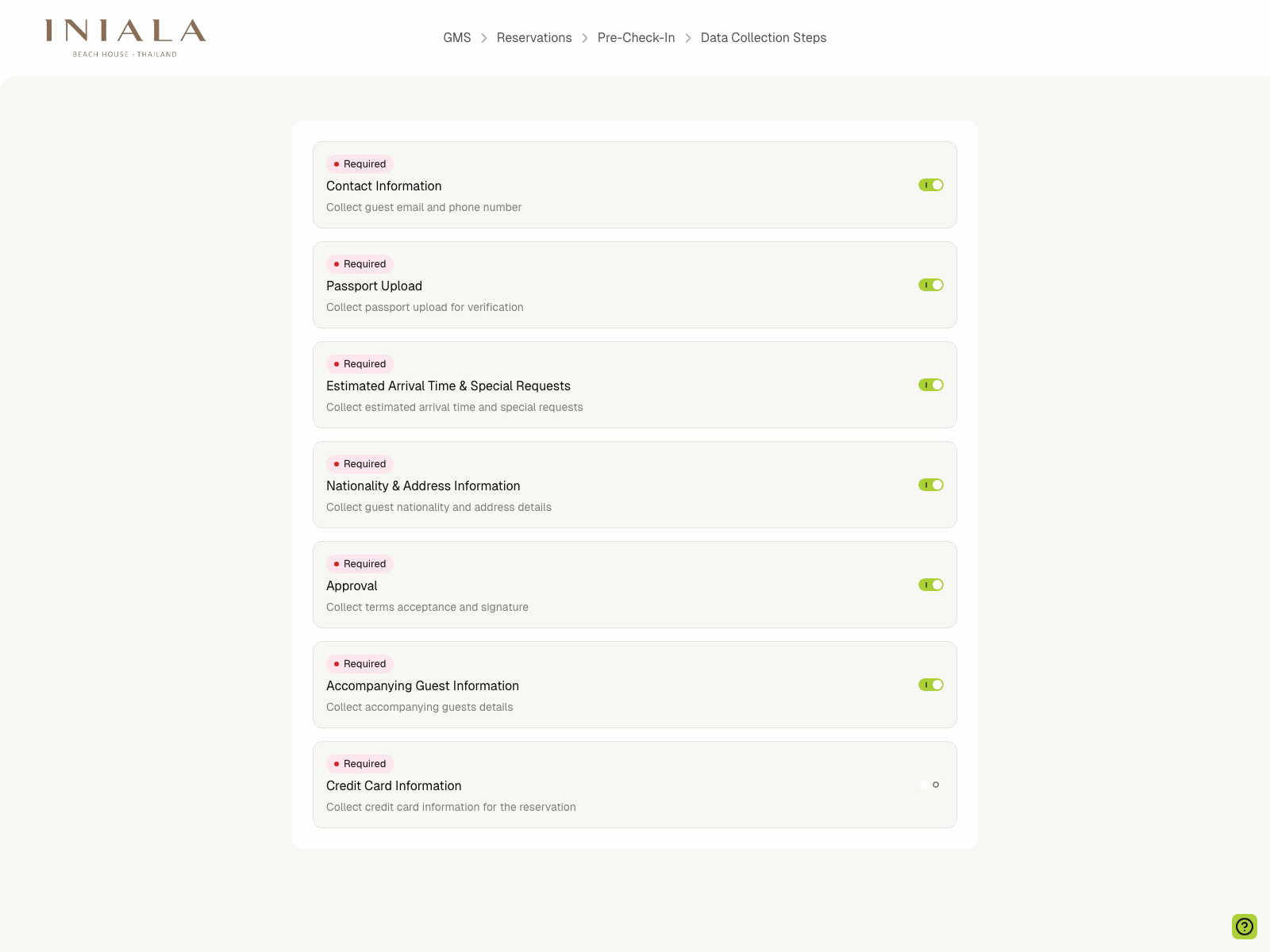The width and height of the screenshot is (1270, 952).
Task: Turn off Accompanying Guest Information
Action: (929, 684)
